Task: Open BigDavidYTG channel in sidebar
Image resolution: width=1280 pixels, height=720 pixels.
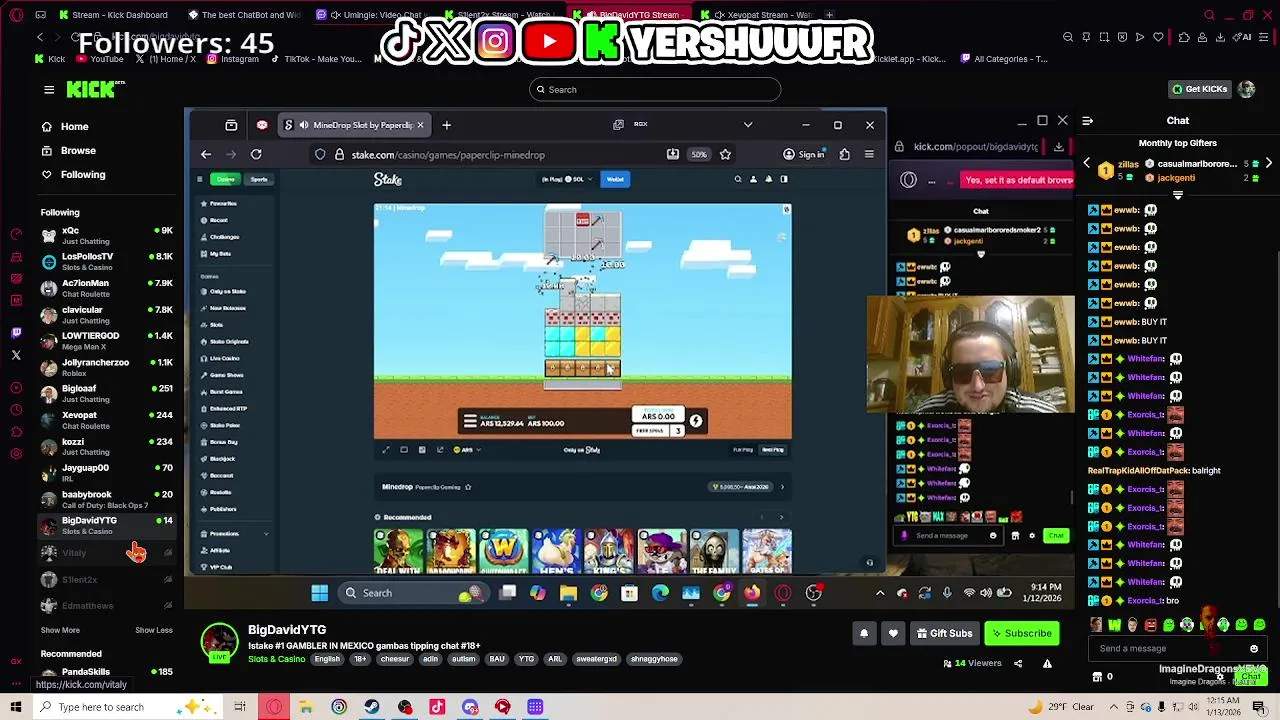Action: [106, 525]
